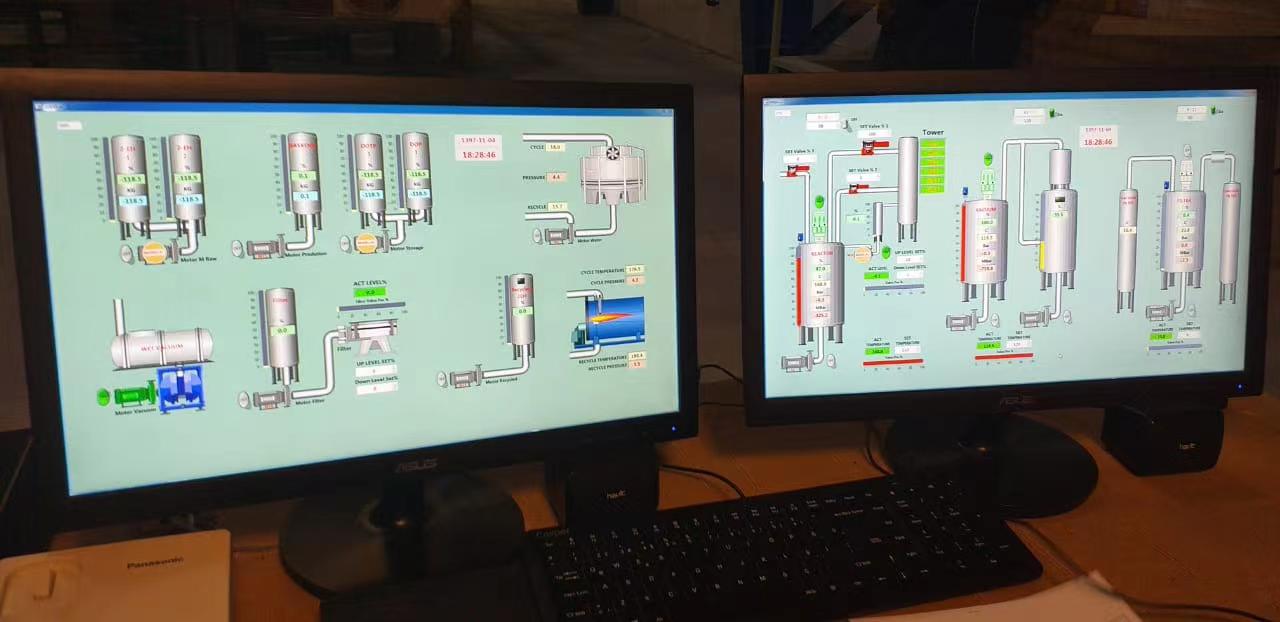This screenshot has width=1280, height=622.
Task: Click the Motor Production pump icon
Action: pos(265,248)
